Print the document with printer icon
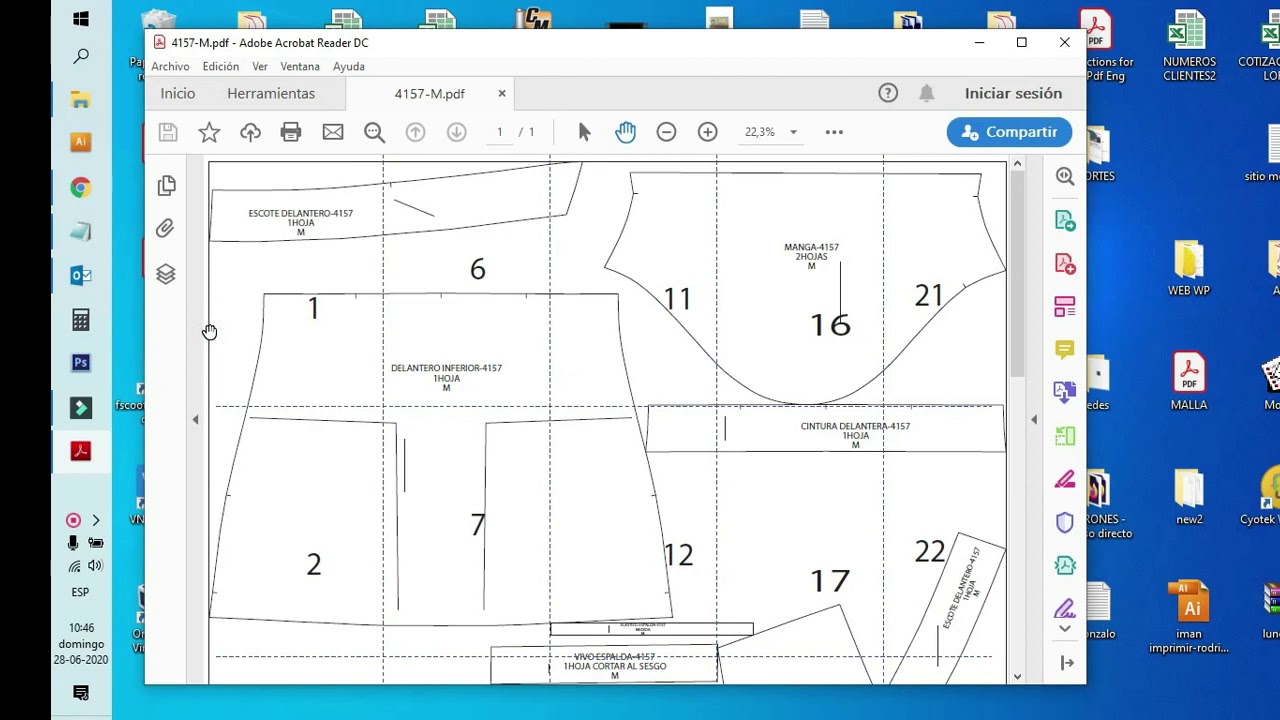The width and height of the screenshot is (1280, 720). (291, 132)
